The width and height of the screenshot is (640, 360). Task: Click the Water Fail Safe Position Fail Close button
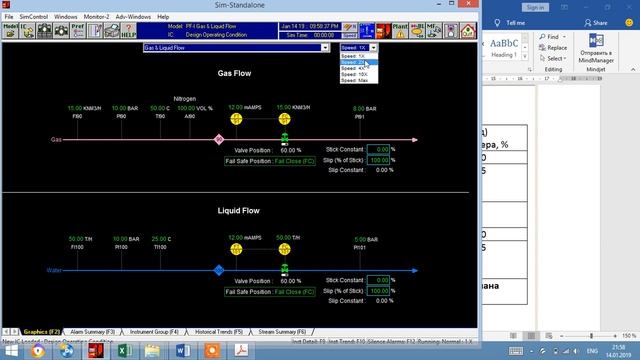(x=270, y=292)
